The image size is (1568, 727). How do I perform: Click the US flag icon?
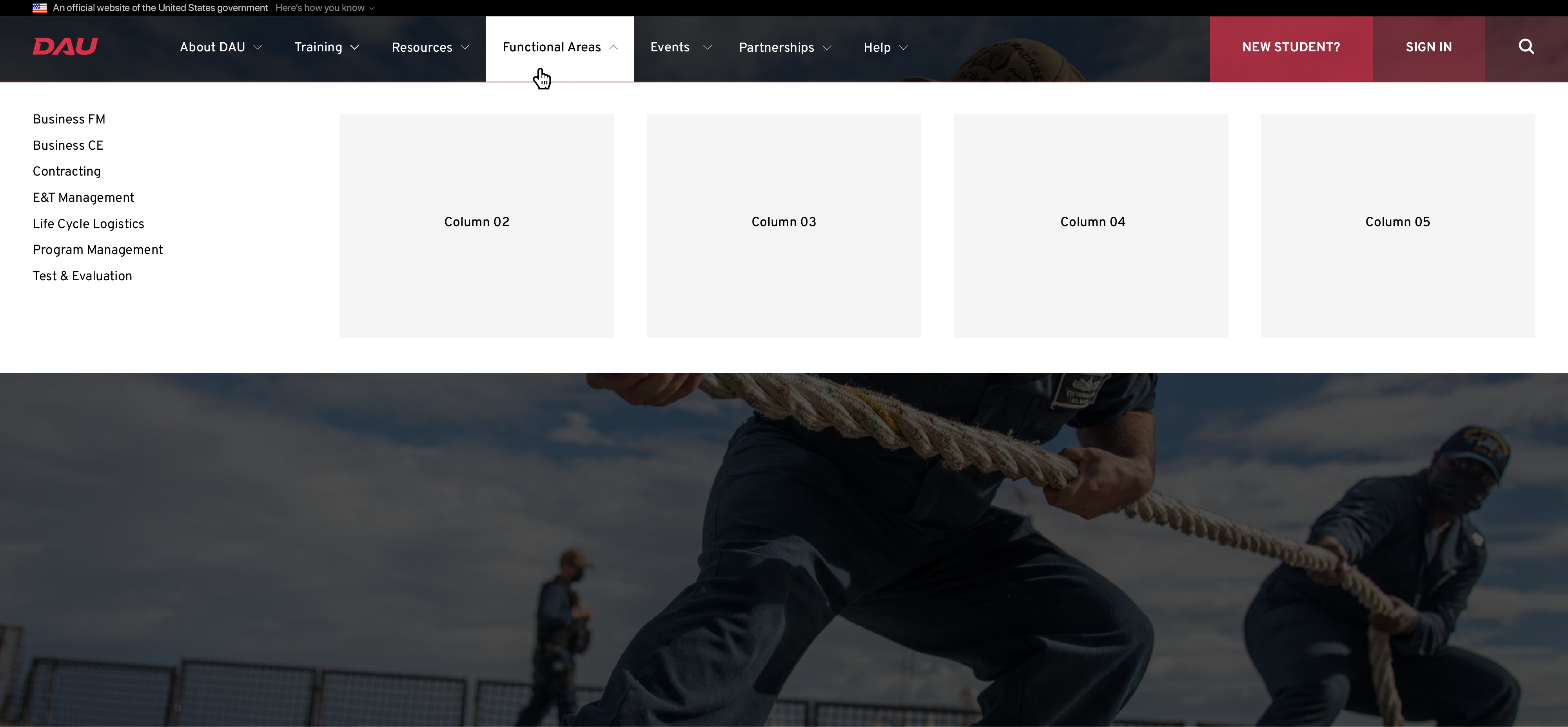40,8
